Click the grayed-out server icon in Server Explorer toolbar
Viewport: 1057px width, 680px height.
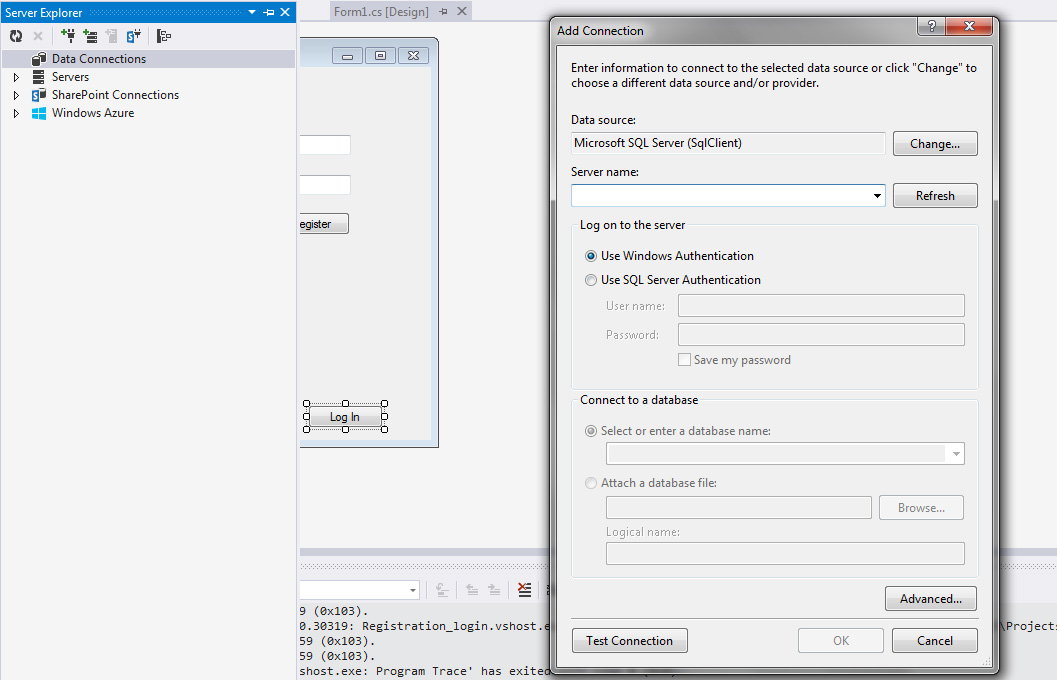point(111,36)
